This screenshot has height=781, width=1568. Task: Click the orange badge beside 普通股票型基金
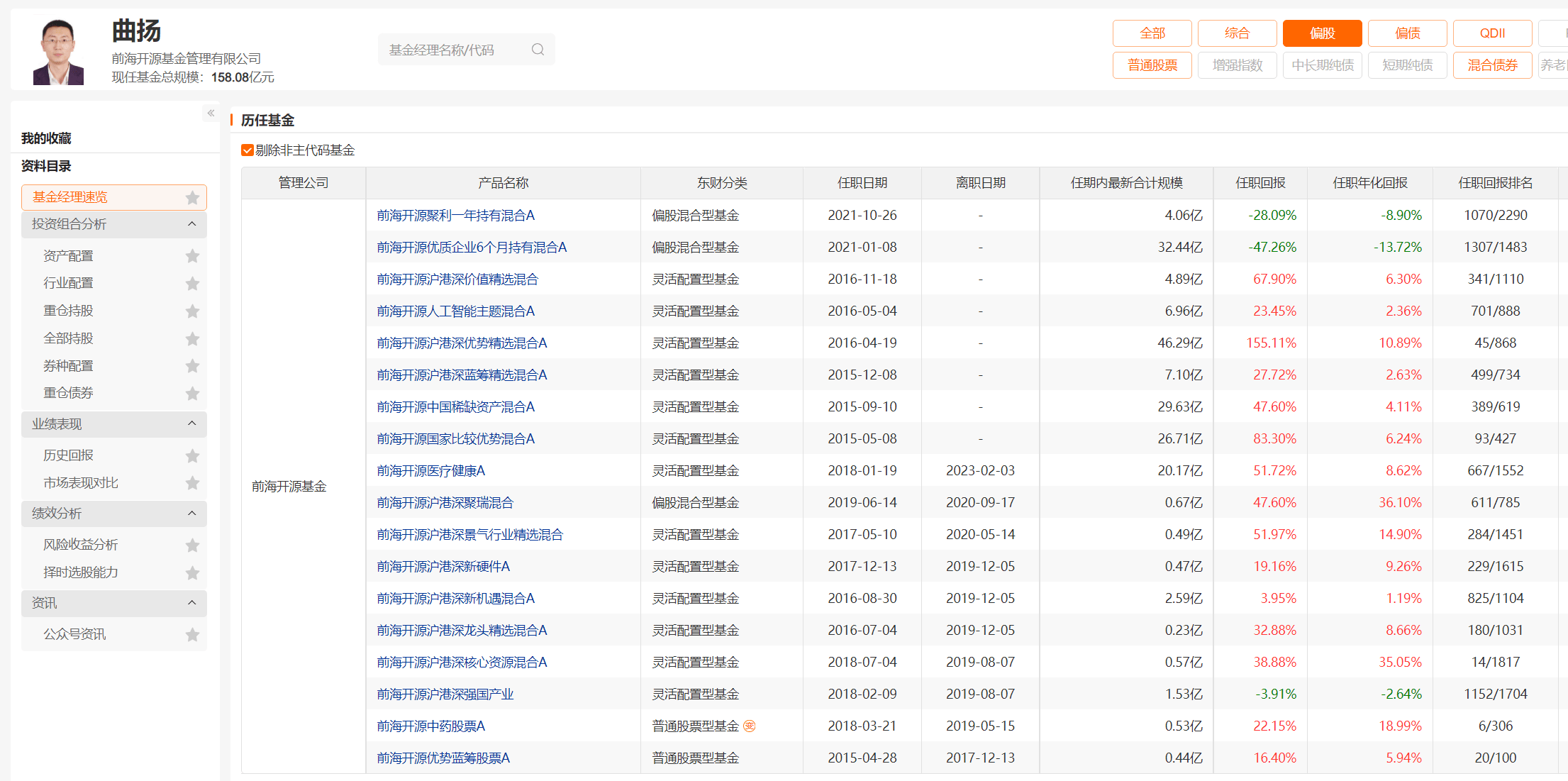pyautogui.click(x=750, y=726)
